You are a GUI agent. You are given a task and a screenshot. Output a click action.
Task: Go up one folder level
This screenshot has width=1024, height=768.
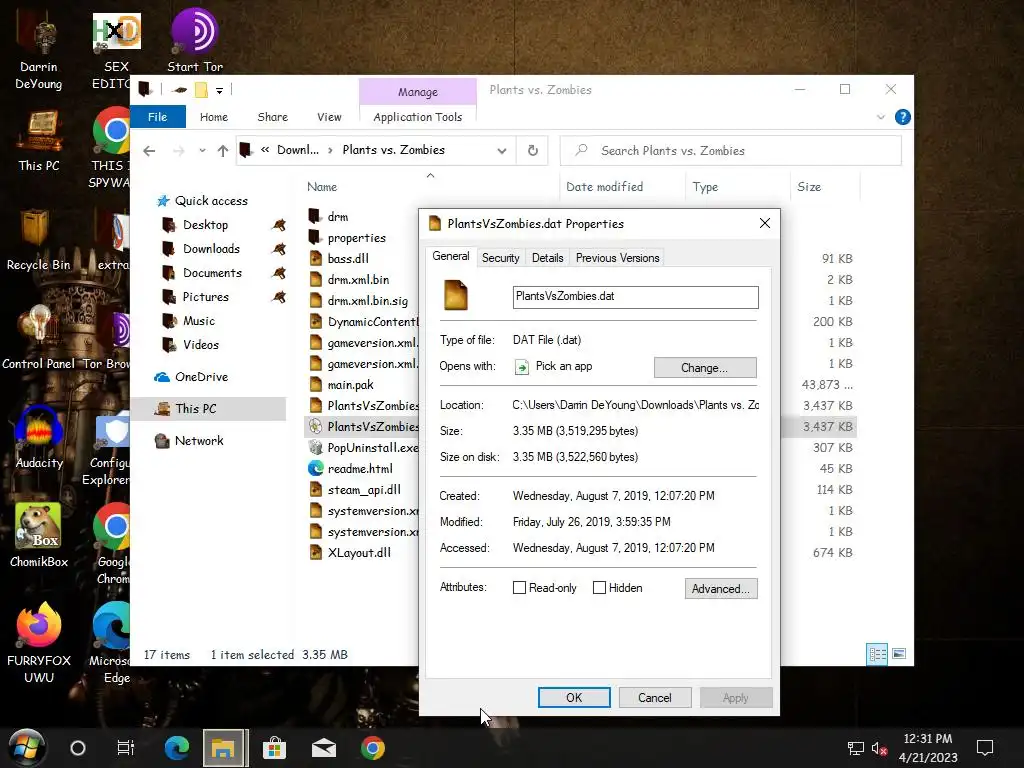coord(223,151)
